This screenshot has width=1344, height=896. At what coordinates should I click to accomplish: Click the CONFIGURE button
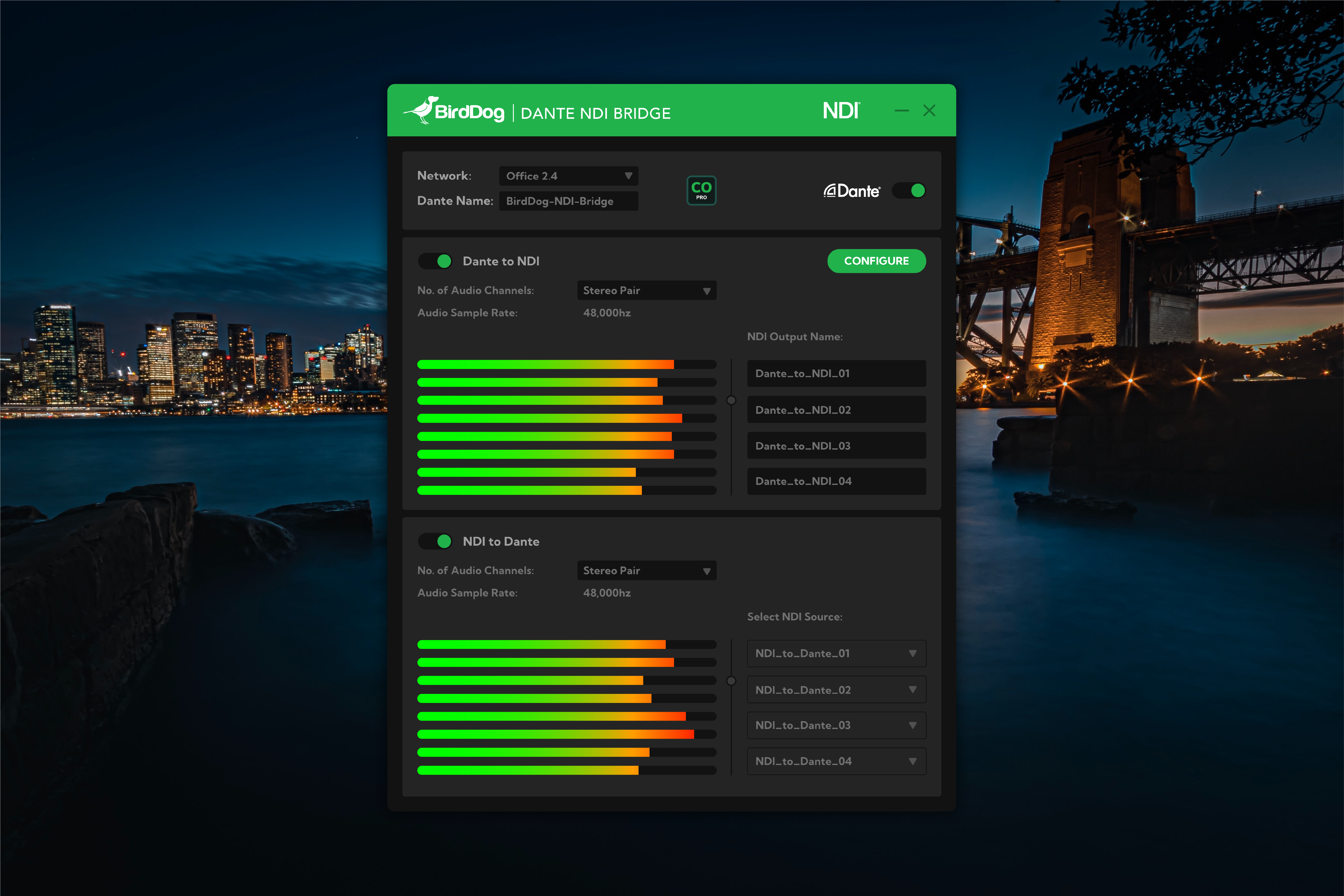[877, 261]
